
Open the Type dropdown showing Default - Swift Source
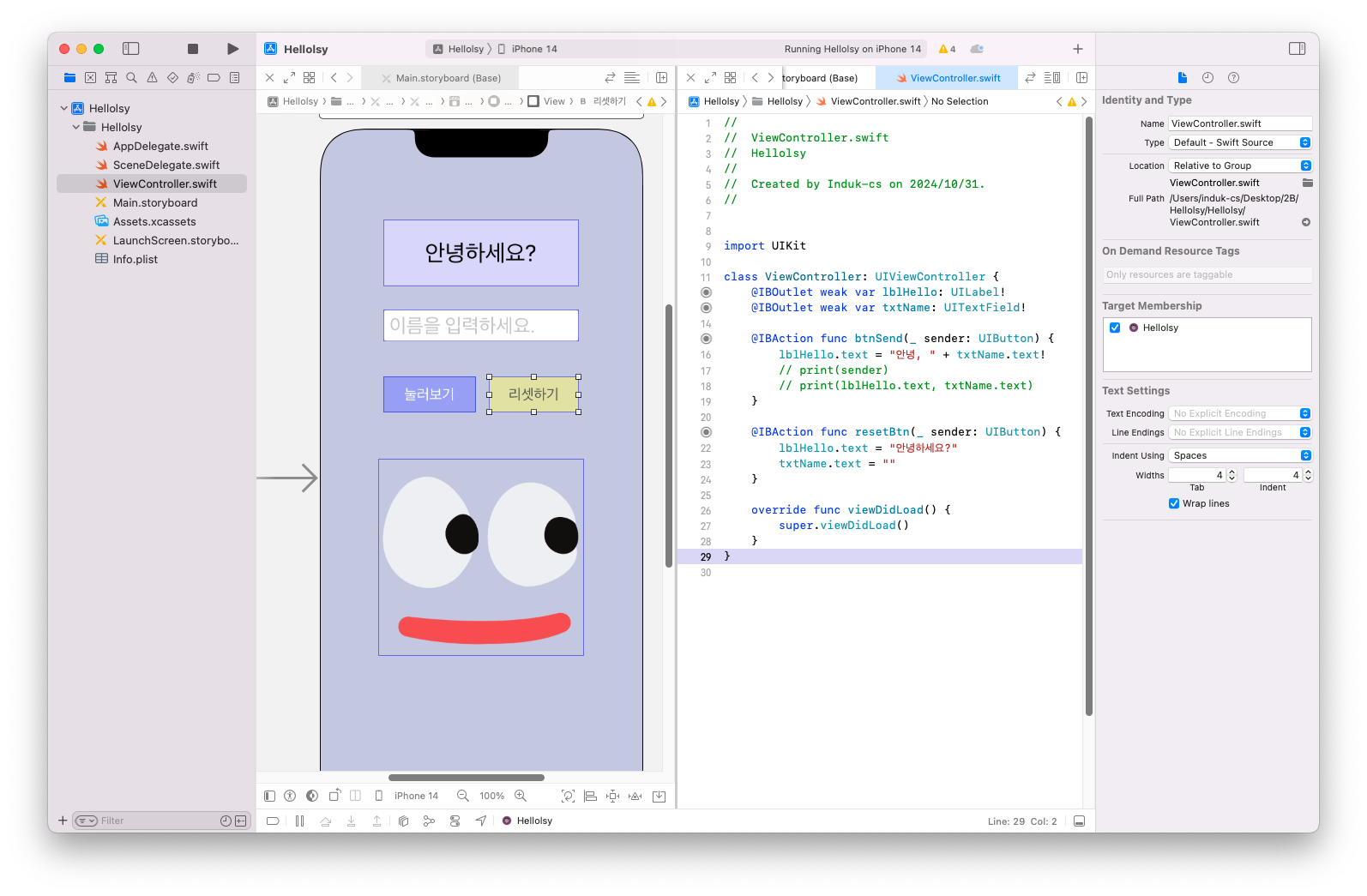click(1240, 142)
